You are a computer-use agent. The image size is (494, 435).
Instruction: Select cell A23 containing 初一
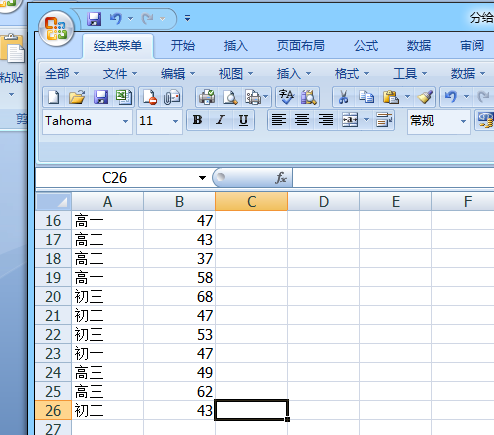point(107,353)
